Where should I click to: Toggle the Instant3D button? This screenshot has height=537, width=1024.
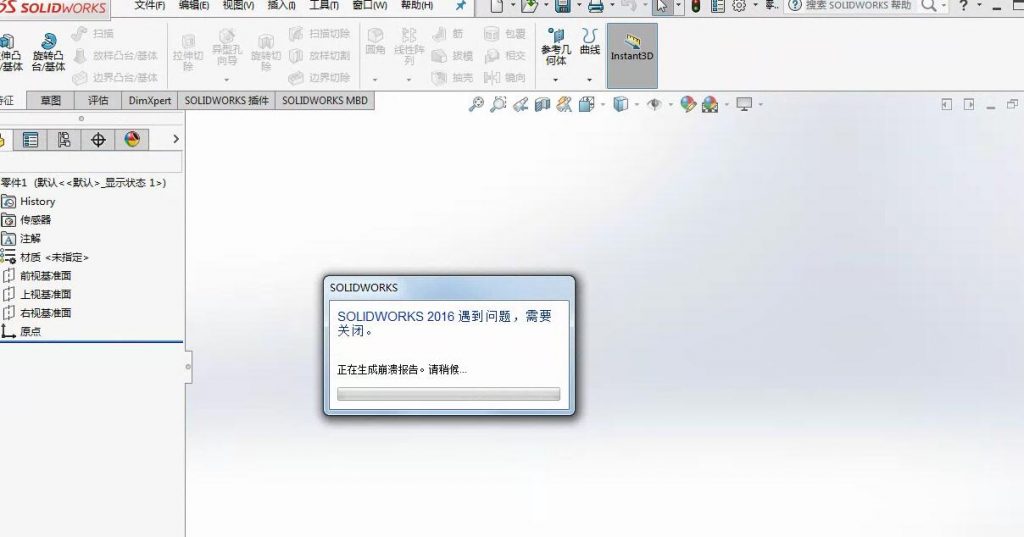pos(632,56)
